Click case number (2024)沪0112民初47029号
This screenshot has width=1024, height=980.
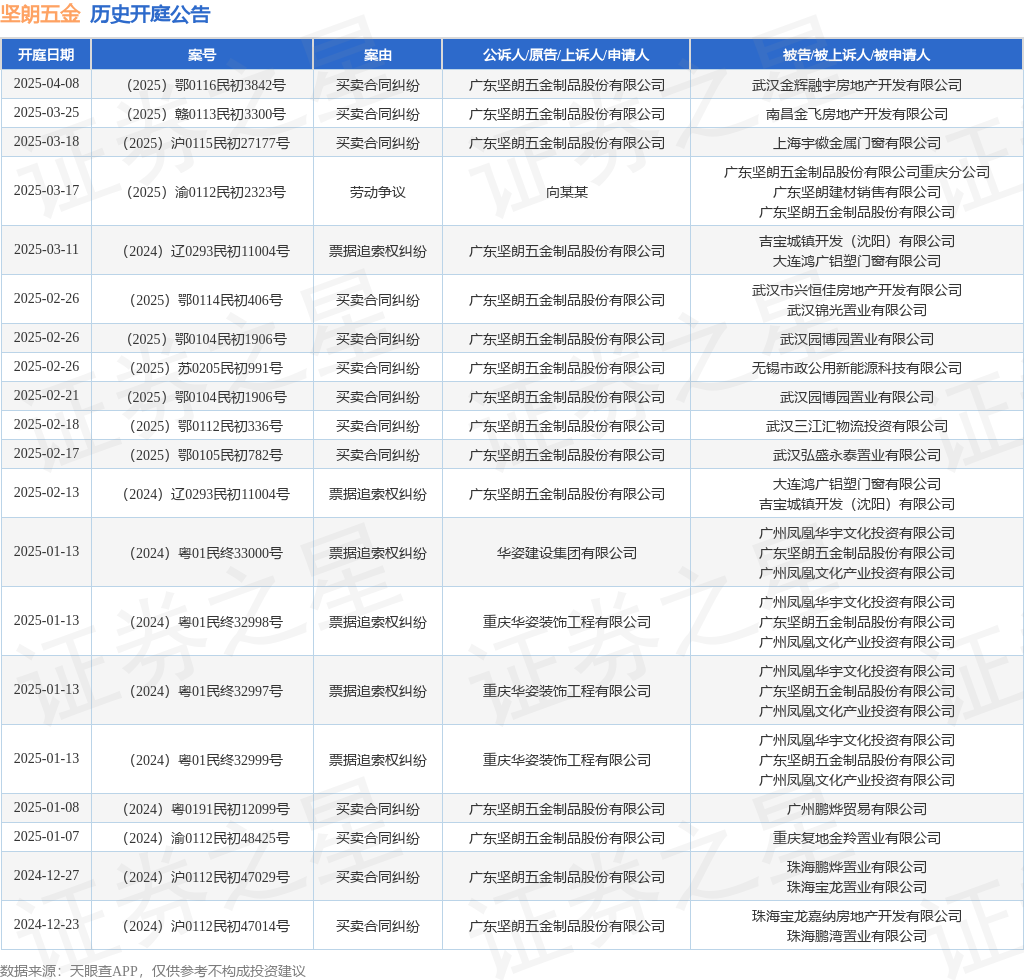(206, 877)
